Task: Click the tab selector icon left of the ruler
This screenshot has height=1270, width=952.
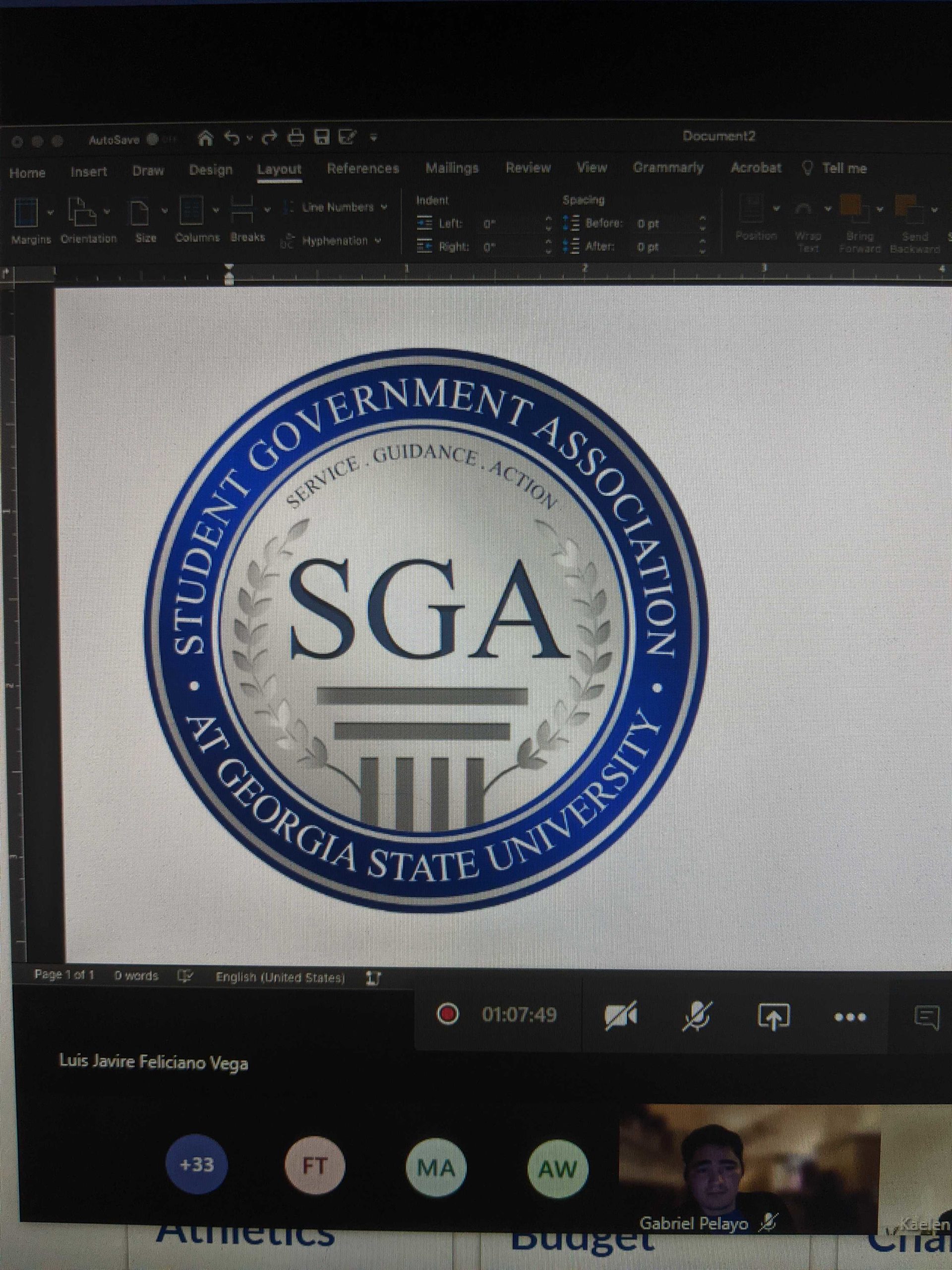Action: (7, 274)
